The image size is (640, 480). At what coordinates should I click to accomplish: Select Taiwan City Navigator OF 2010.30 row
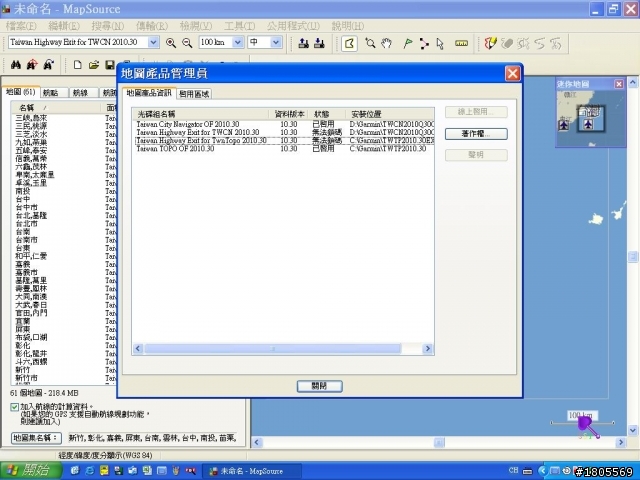[283, 124]
